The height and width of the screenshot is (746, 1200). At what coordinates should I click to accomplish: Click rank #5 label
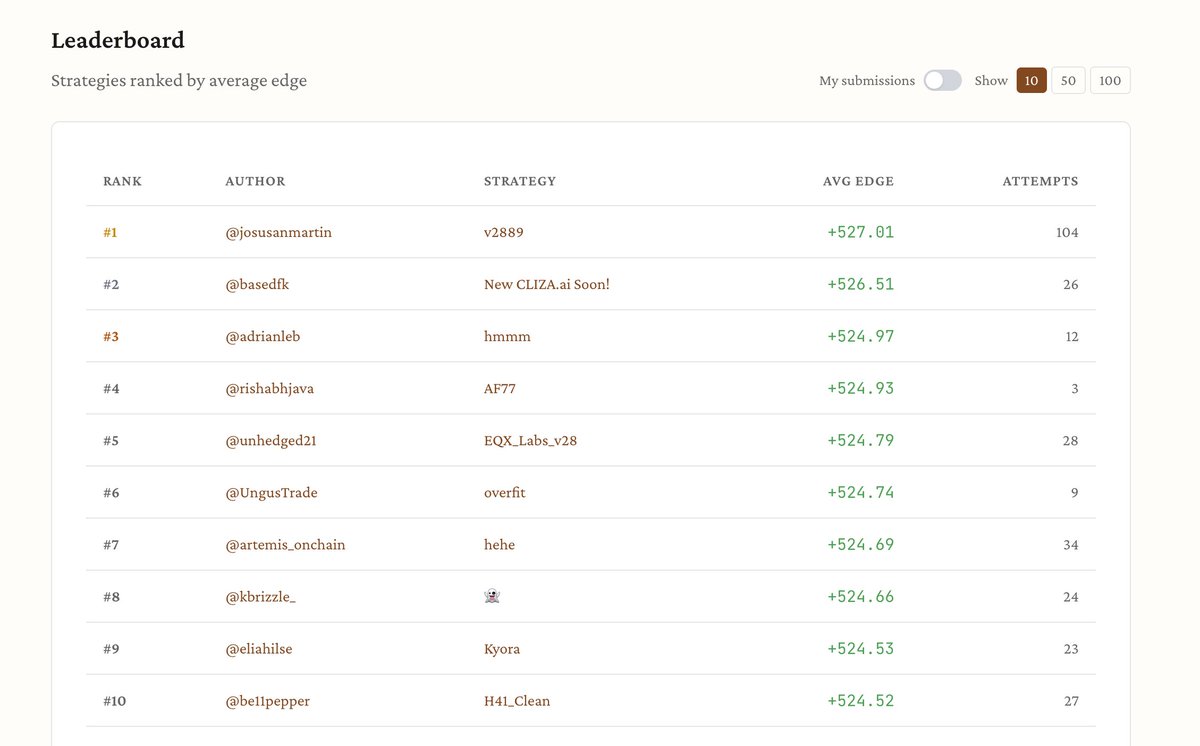[x=111, y=440]
